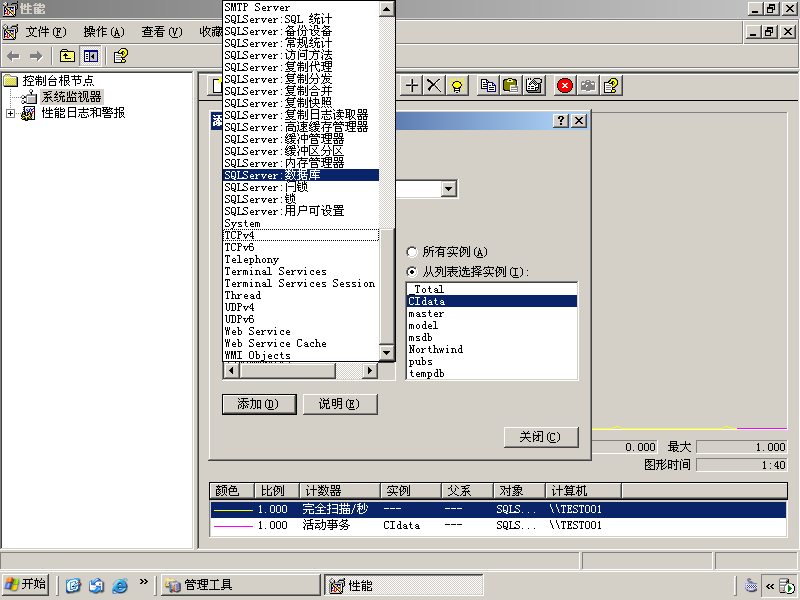The image size is (800, 600).
Task: Click the Internet Explorer quick launch icon
Action: coord(120,585)
